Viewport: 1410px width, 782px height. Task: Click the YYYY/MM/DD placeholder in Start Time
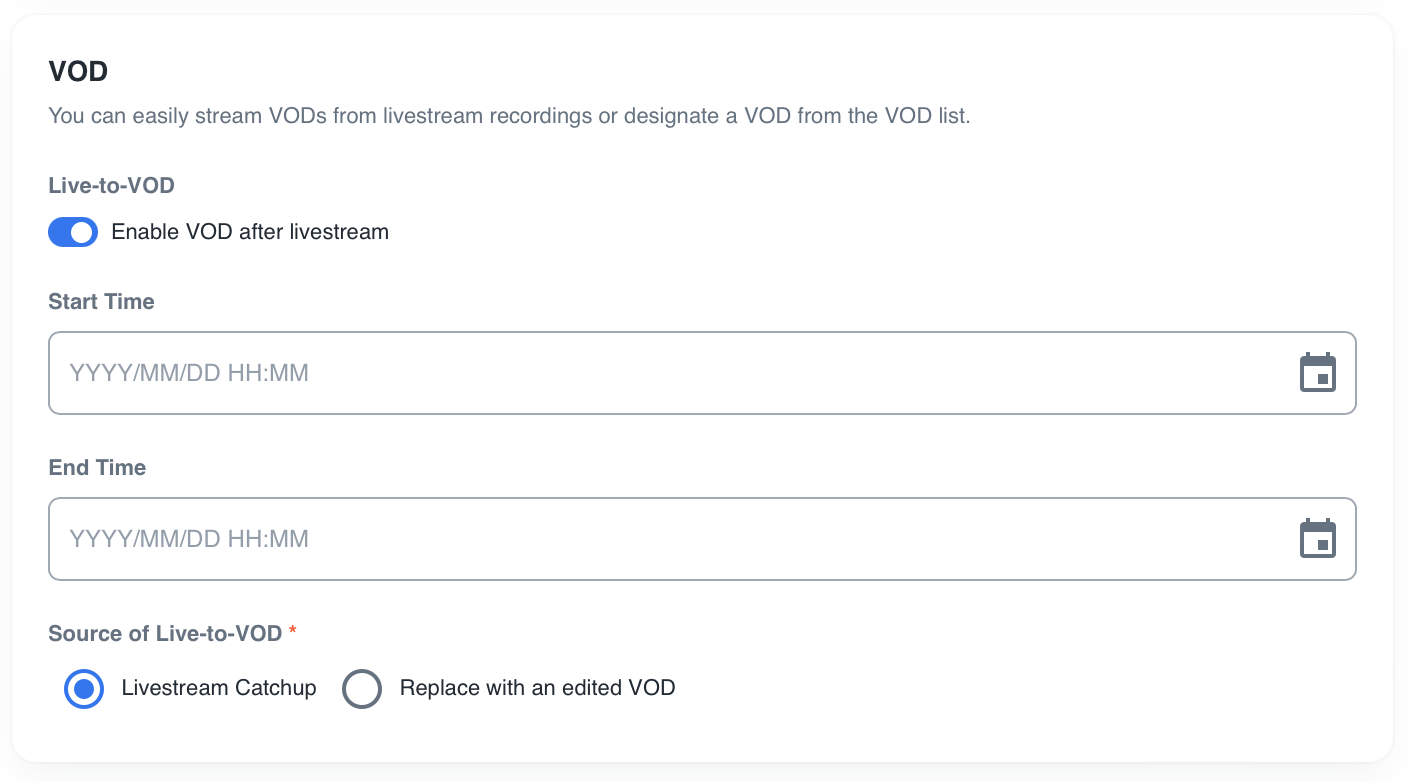click(189, 373)
